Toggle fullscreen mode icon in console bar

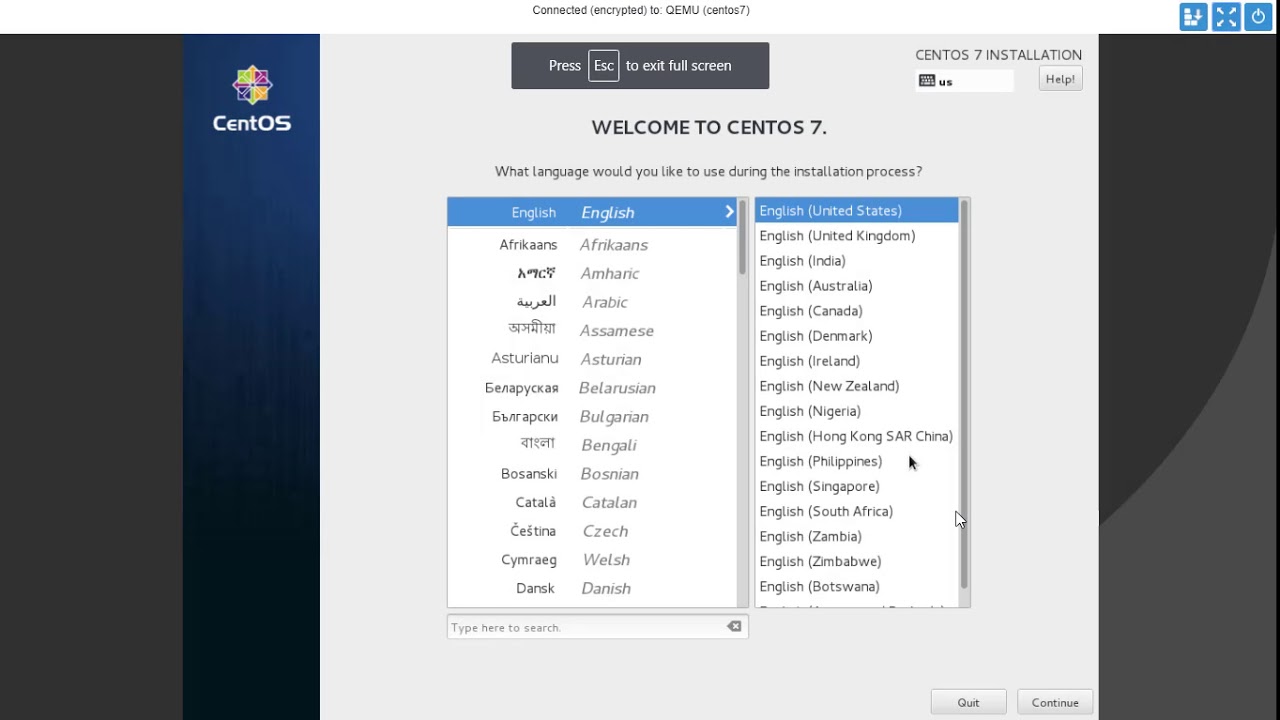(x=1226, y=17)
